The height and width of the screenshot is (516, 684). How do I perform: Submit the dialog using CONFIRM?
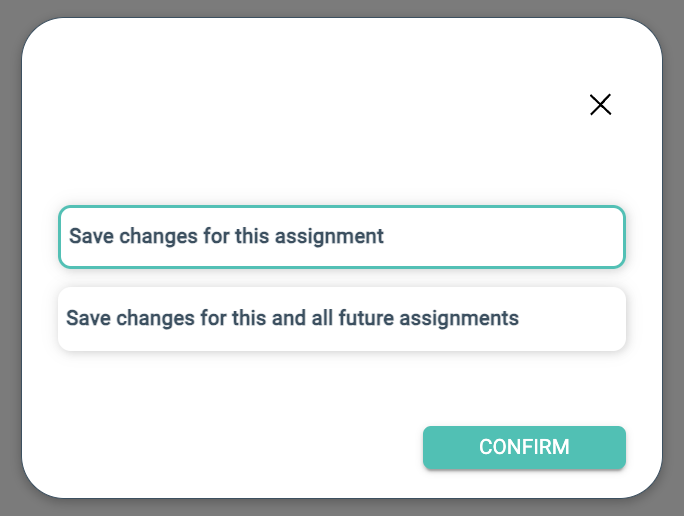pos(524,447)
